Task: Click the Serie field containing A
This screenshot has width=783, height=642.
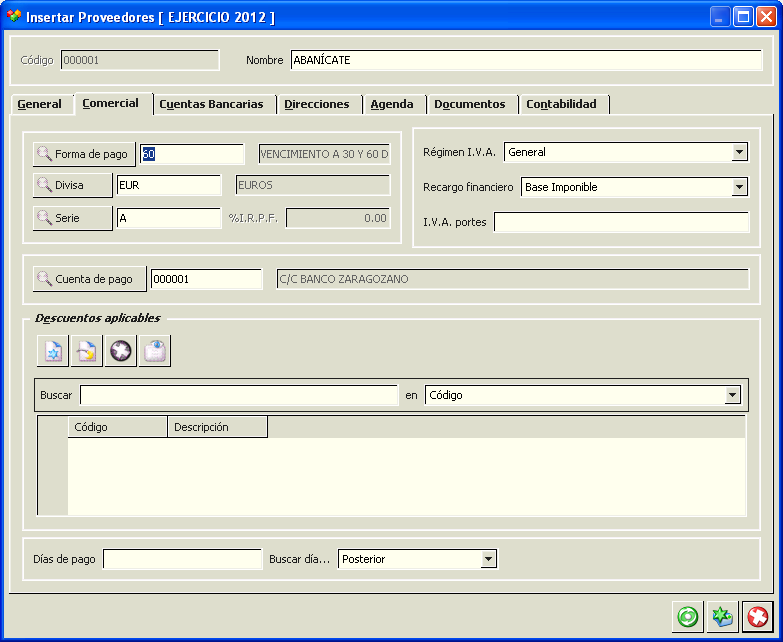Action: [169, 218]
